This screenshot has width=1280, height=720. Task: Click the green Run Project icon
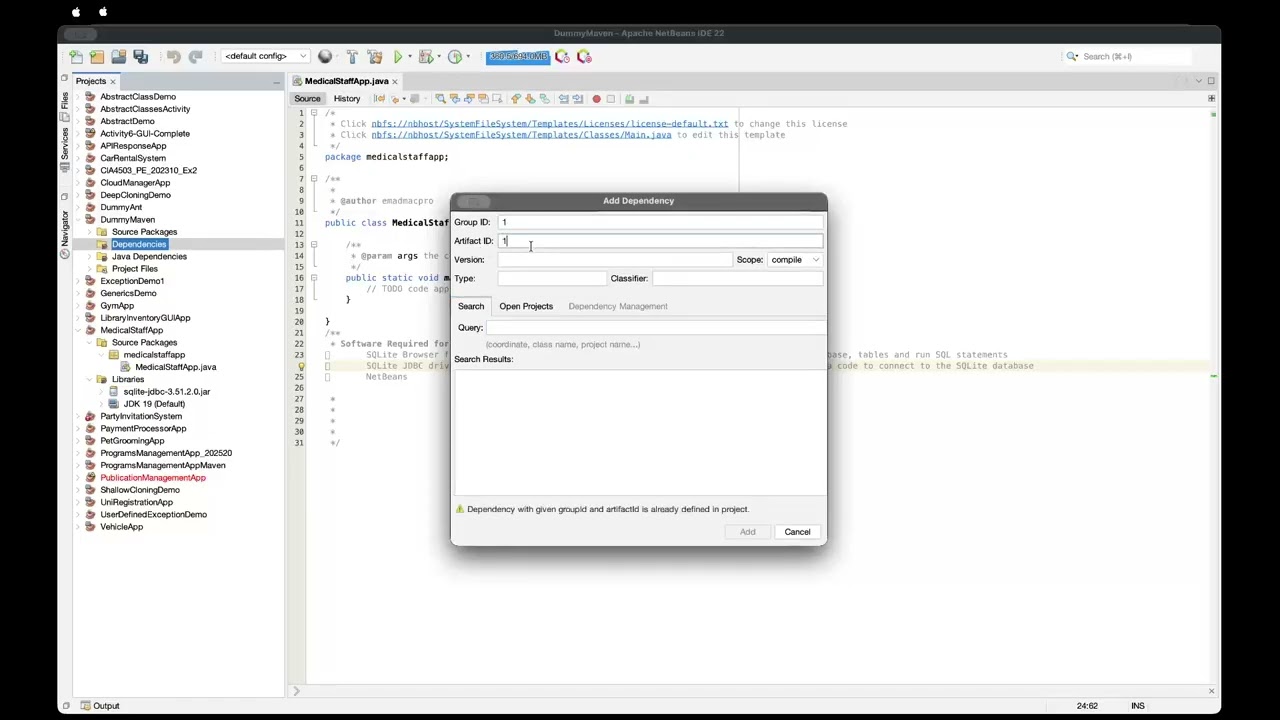coord(398,57)
